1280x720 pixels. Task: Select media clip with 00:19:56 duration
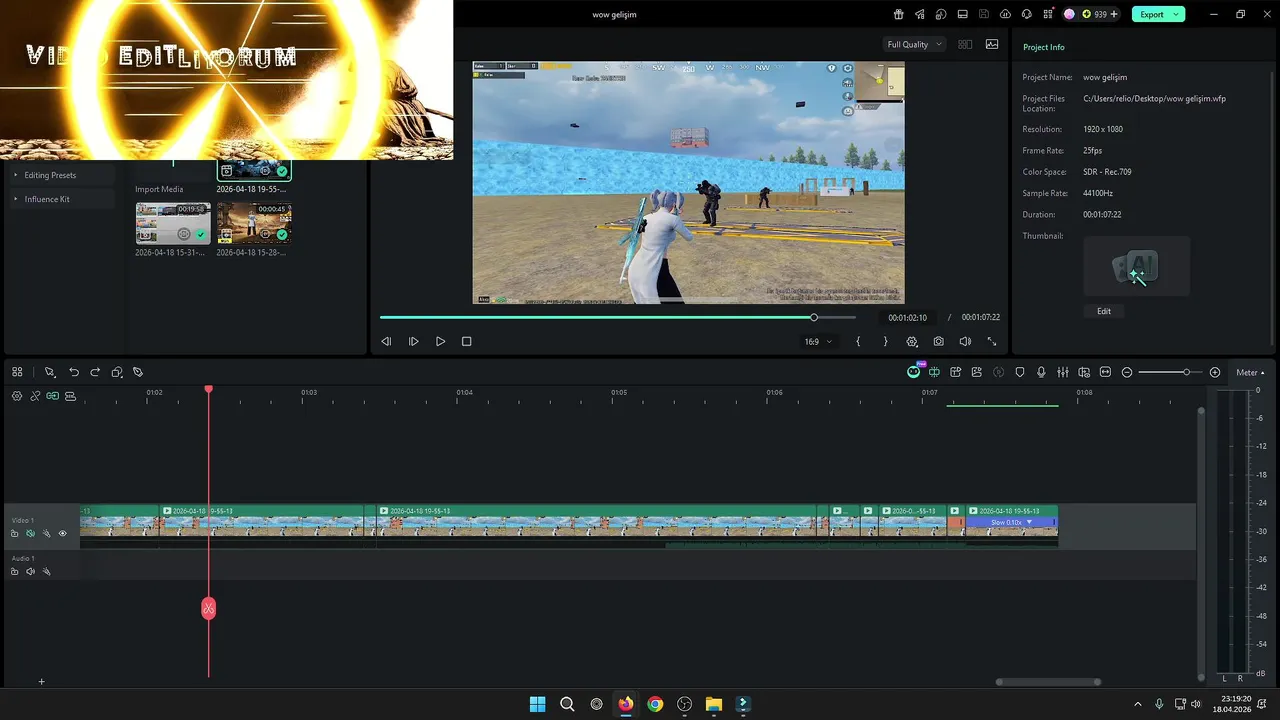click(173, 224)
